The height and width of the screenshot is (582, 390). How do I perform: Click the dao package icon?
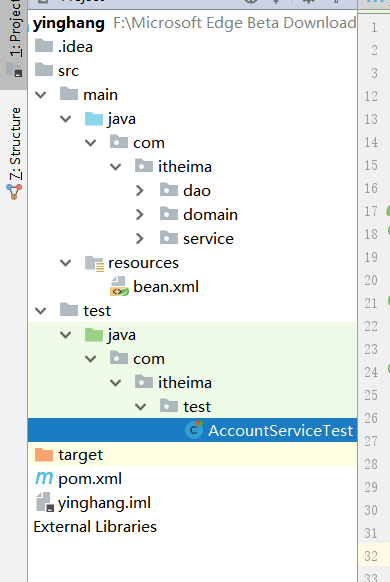click(169, 190)
